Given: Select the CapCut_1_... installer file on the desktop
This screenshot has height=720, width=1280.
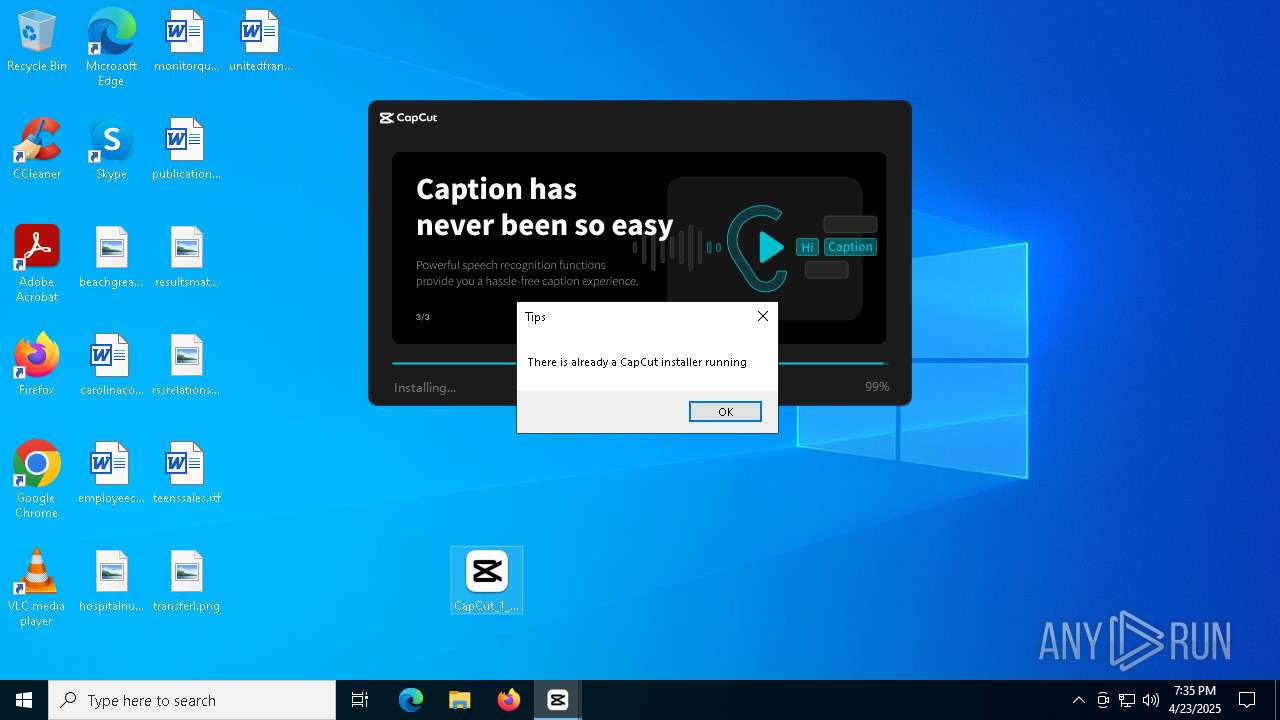Looking at the screenshot, I should tap(487, 580).
